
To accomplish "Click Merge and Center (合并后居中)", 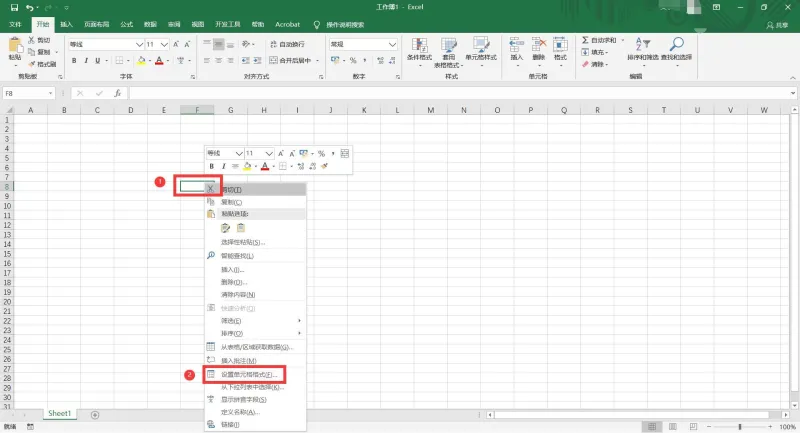I will click(x=290, y=61).
